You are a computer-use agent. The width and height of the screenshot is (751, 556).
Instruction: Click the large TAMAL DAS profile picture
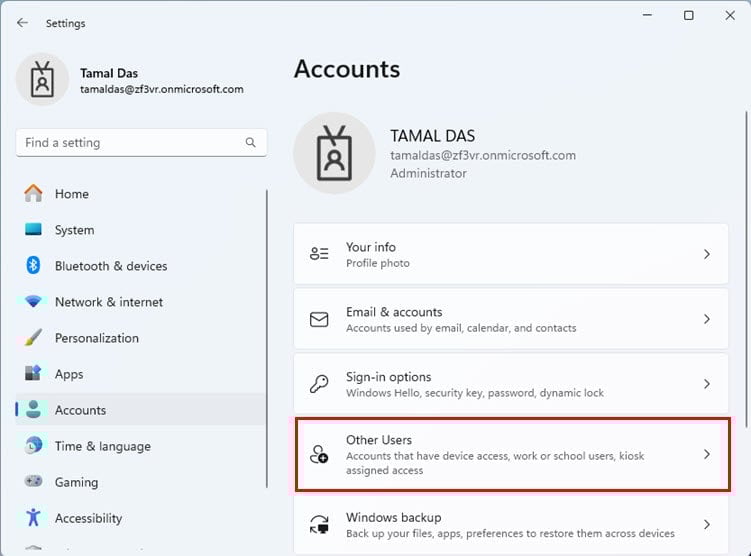tap(334, 152)
